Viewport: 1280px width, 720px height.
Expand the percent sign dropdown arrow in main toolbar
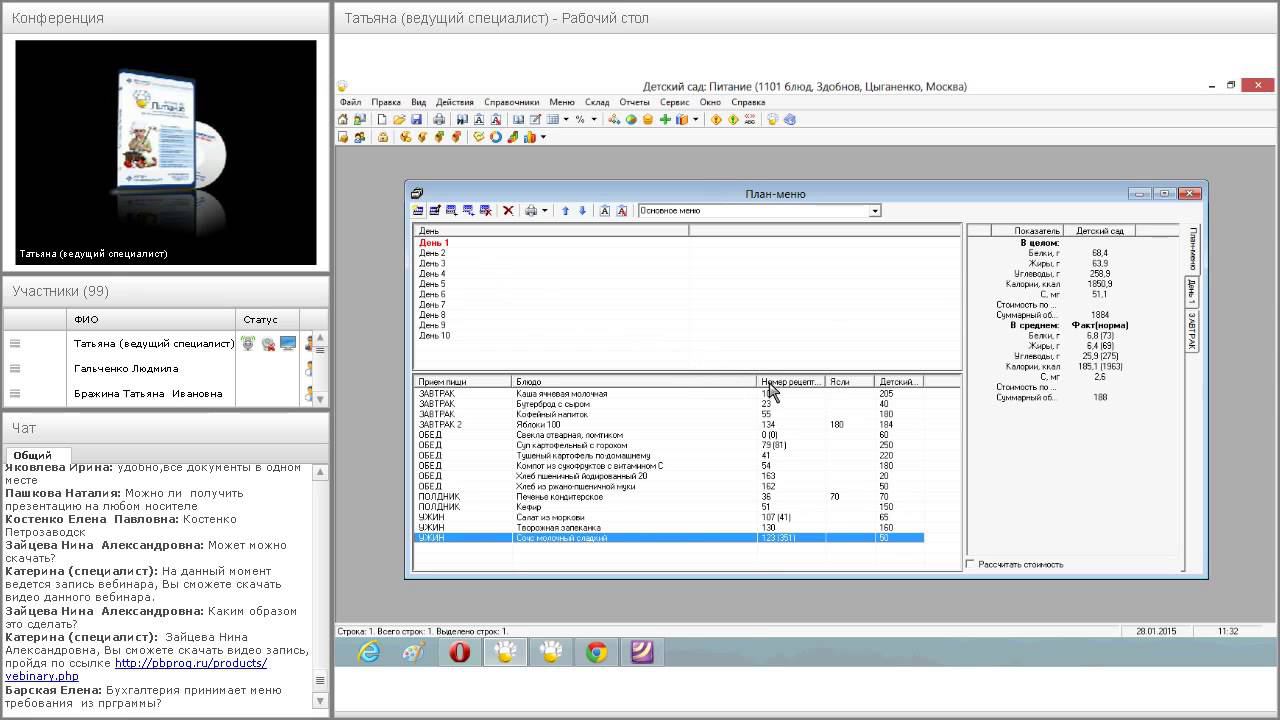[x=594, y=120]
